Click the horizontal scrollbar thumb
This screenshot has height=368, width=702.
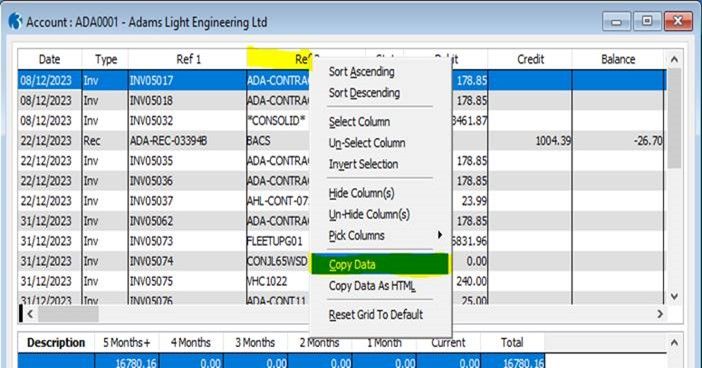coord(68,314)
